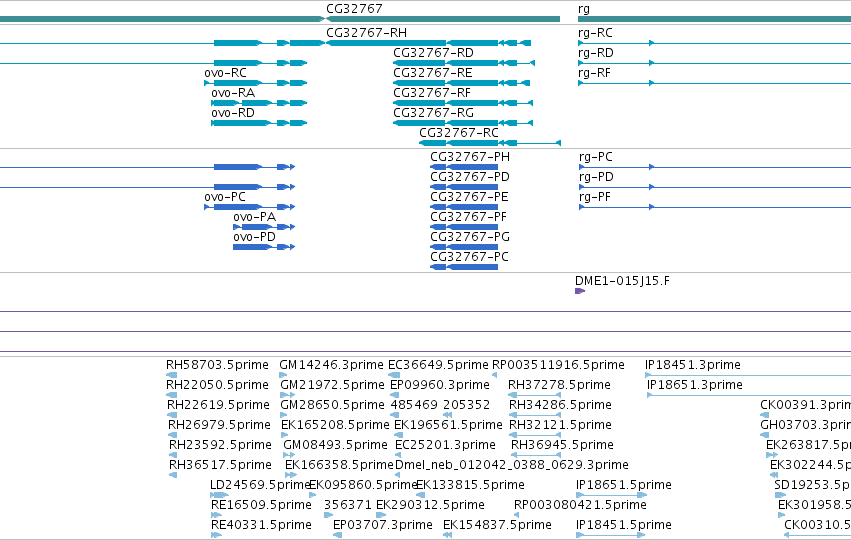851x540 pixels.
Task: Select EST RP003080421.5prime
Action: point(516,515)
